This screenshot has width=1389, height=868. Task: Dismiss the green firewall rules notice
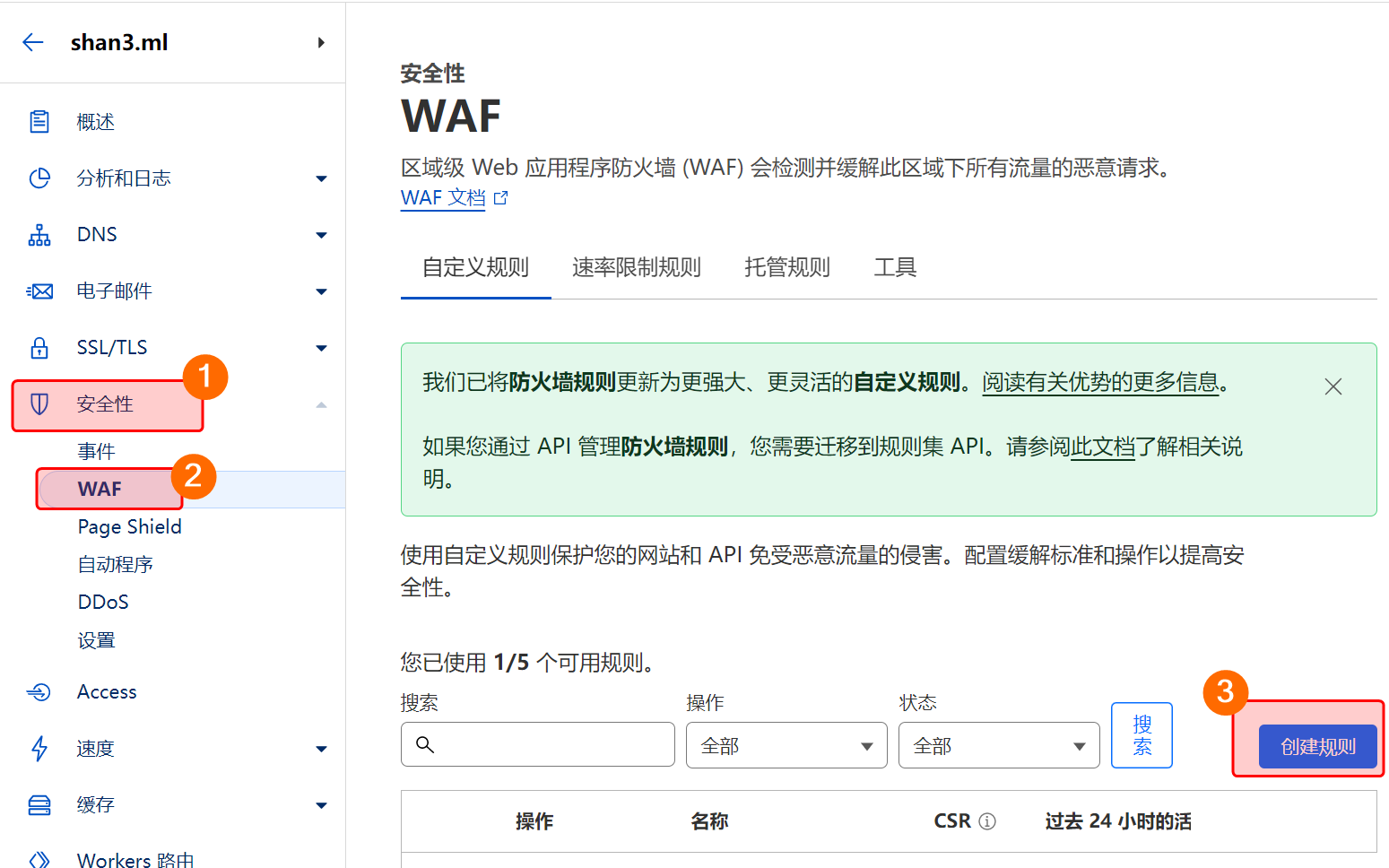pyautogui.click(x=1333, y=386)
